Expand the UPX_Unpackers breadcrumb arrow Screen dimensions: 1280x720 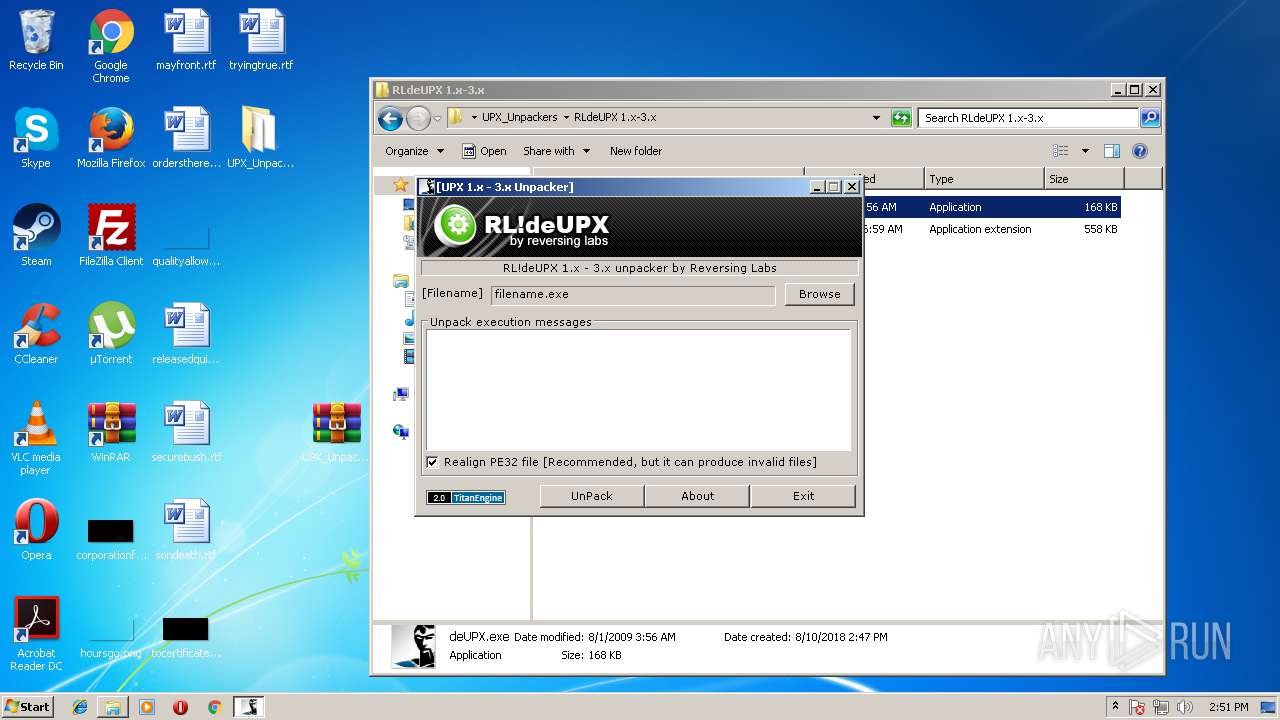[x=566, y=118]
